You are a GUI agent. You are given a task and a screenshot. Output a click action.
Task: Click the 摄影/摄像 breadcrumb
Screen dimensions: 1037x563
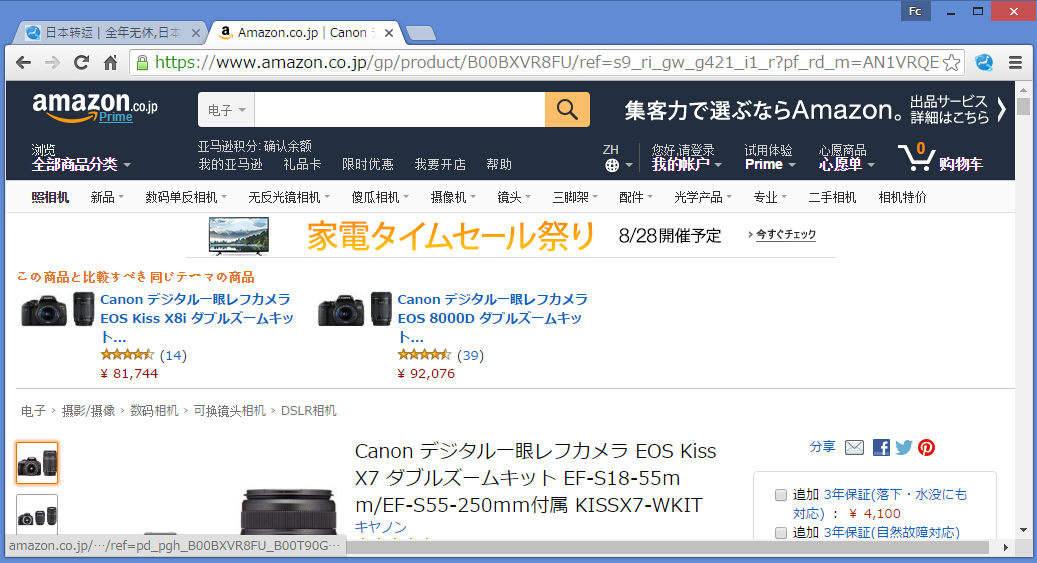coord(88,411)
